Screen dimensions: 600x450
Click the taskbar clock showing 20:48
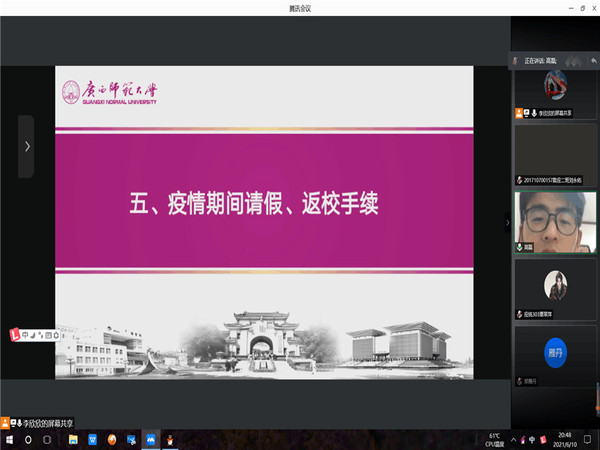[566, 440]
